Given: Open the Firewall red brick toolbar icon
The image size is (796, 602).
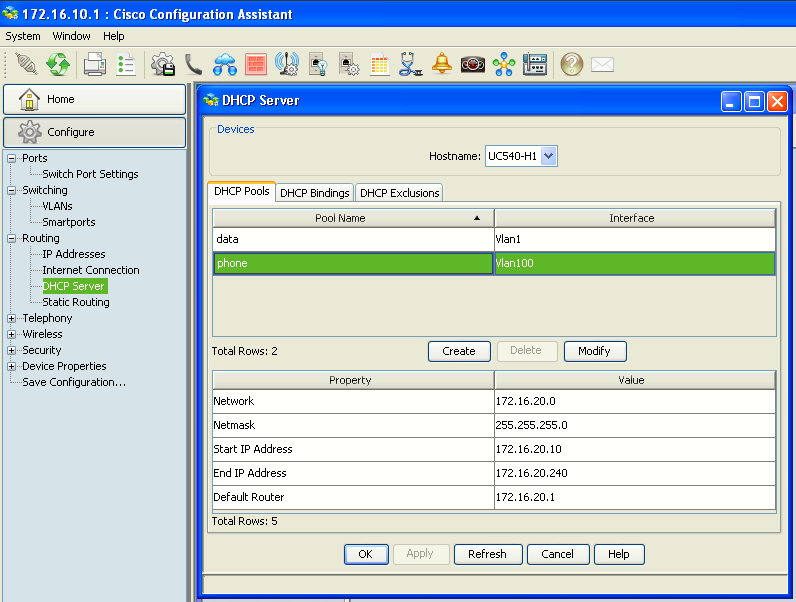Looking at the screenshot, I should click(x=256, y=64).
